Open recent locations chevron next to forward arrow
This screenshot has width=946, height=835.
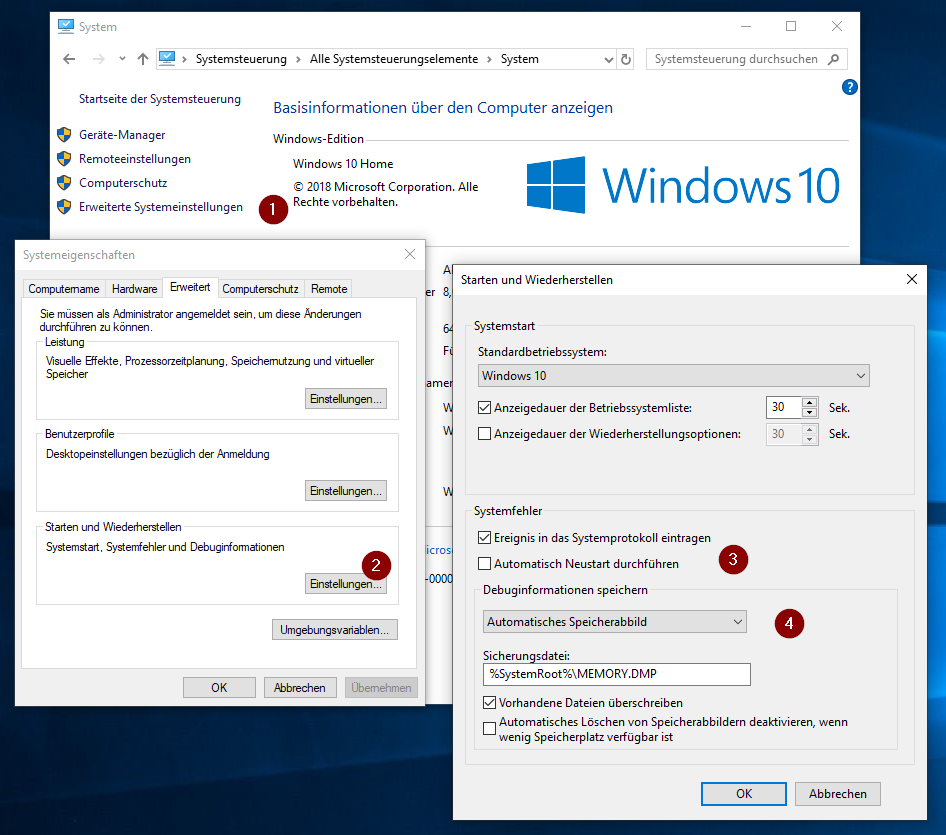[x=122, y=59]
